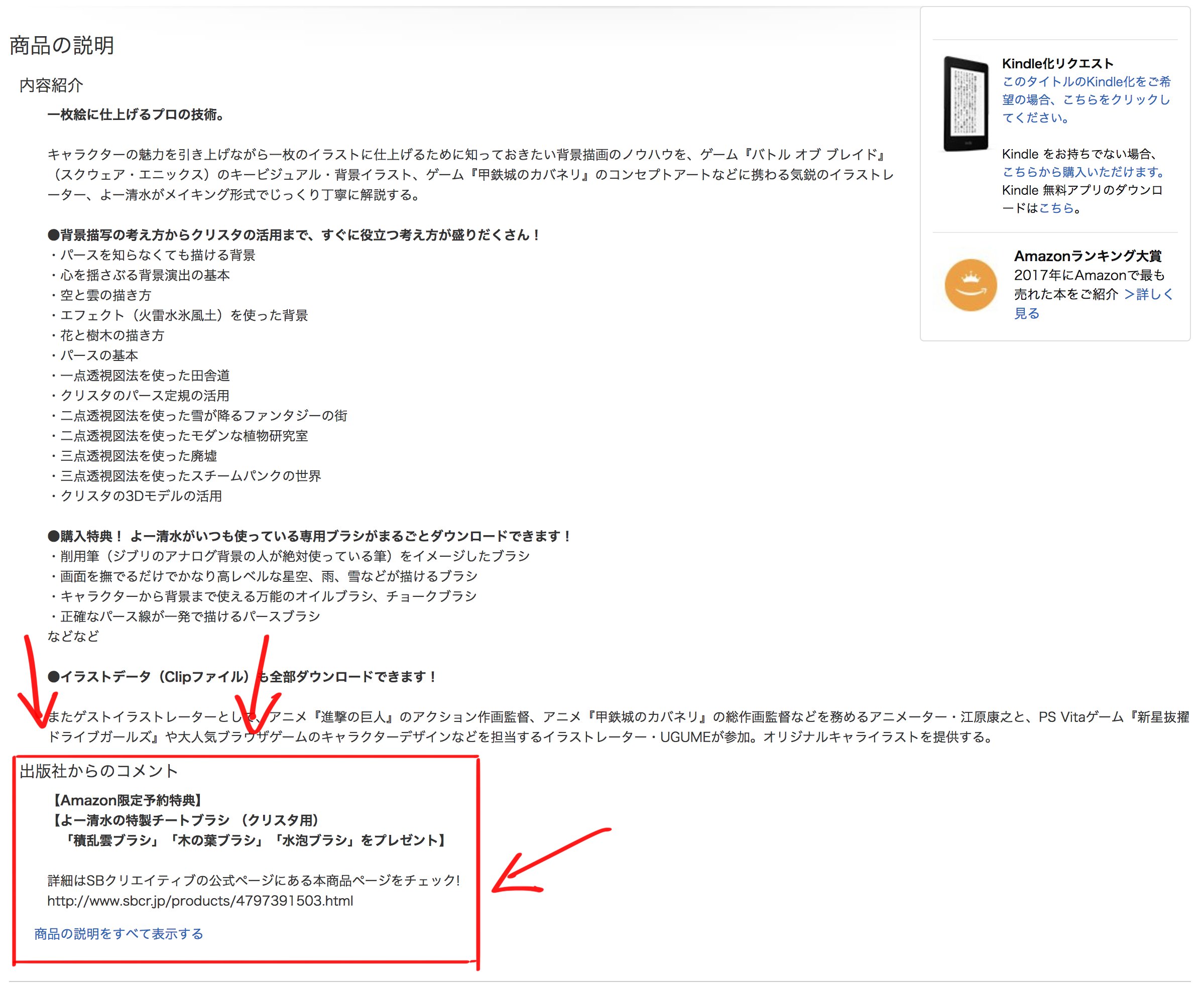Open the Kindle化 request link

coord(1086,100)
